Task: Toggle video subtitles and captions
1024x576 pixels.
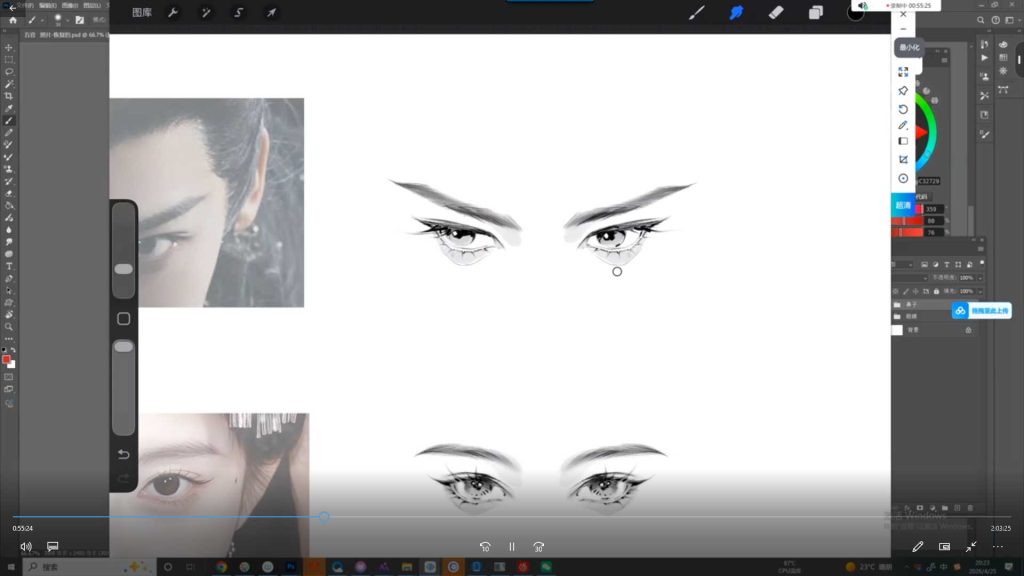Action: [52, 546]
